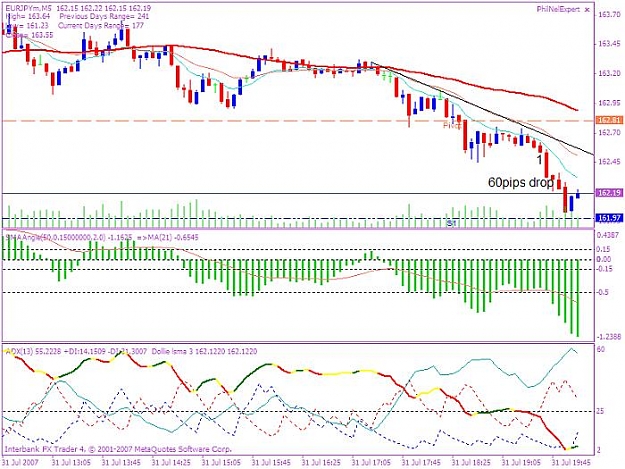Click the 163.45 price scale label
This screenshot has height=469, width=625.
[607, 44]
